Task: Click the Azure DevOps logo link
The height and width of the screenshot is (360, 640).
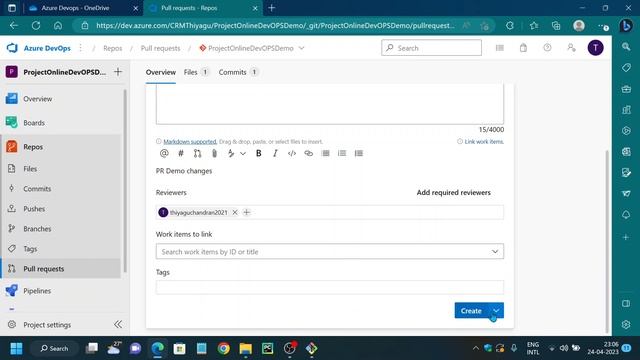Action: tap(39, 48)
